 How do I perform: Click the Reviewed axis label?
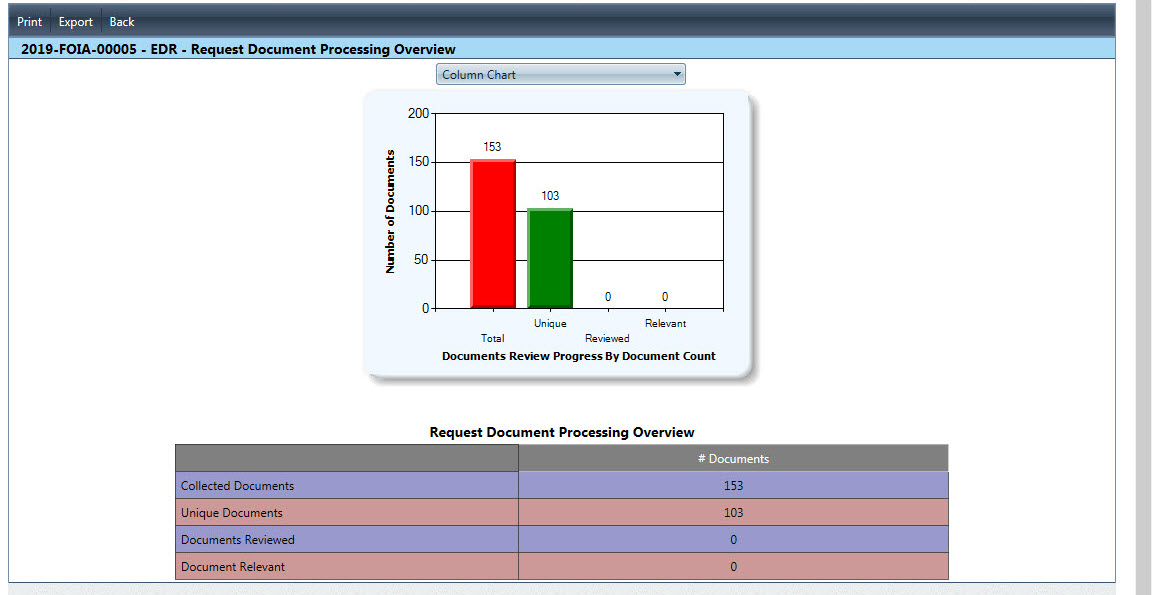point(607,338)
